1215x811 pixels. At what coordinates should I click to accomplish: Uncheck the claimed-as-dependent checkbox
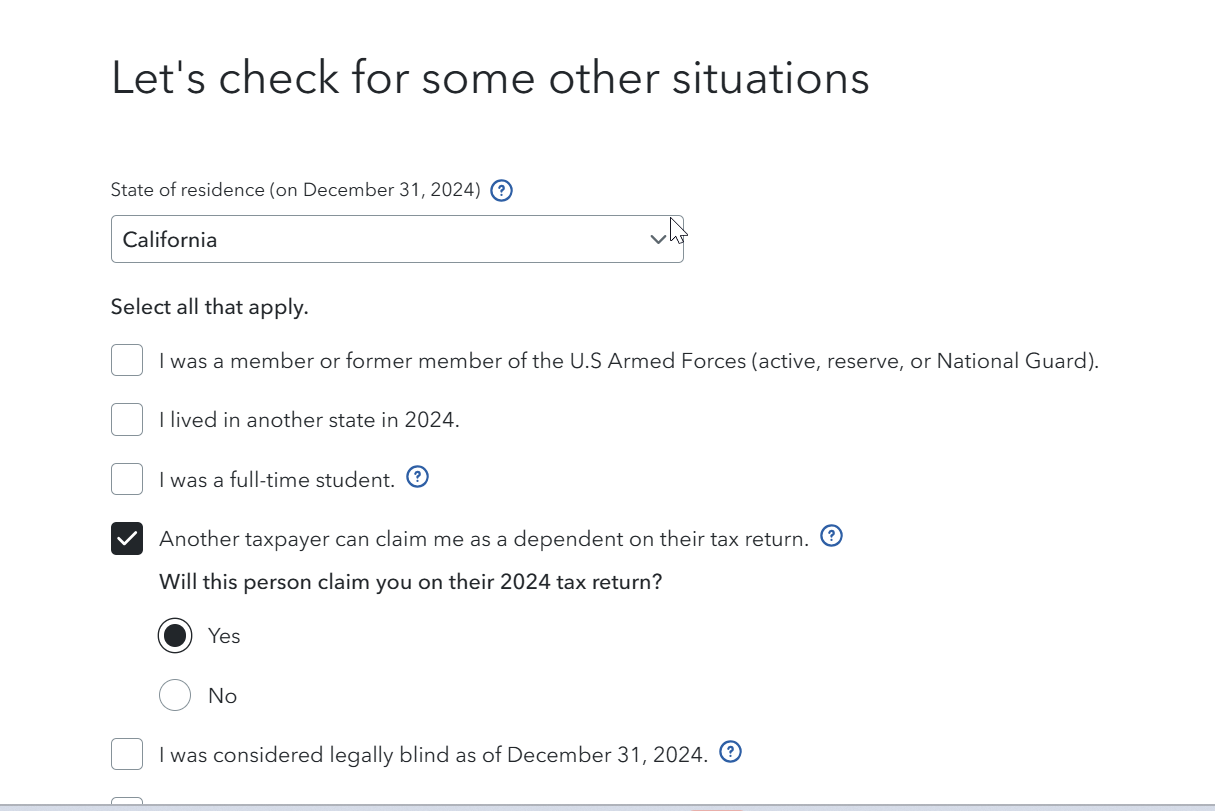[x=127, y=539]
